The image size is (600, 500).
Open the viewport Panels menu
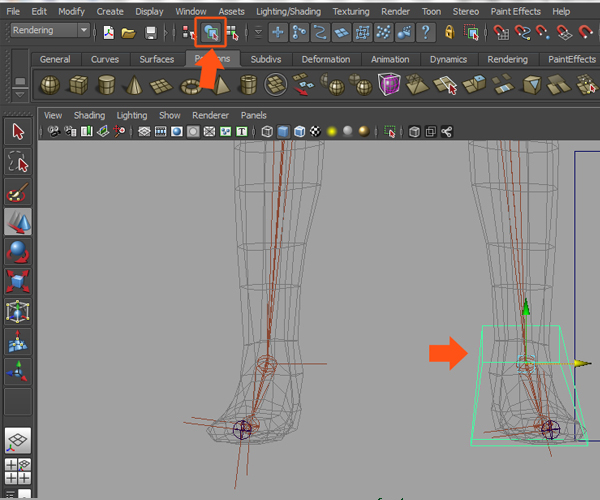click(x=253, y=115)
